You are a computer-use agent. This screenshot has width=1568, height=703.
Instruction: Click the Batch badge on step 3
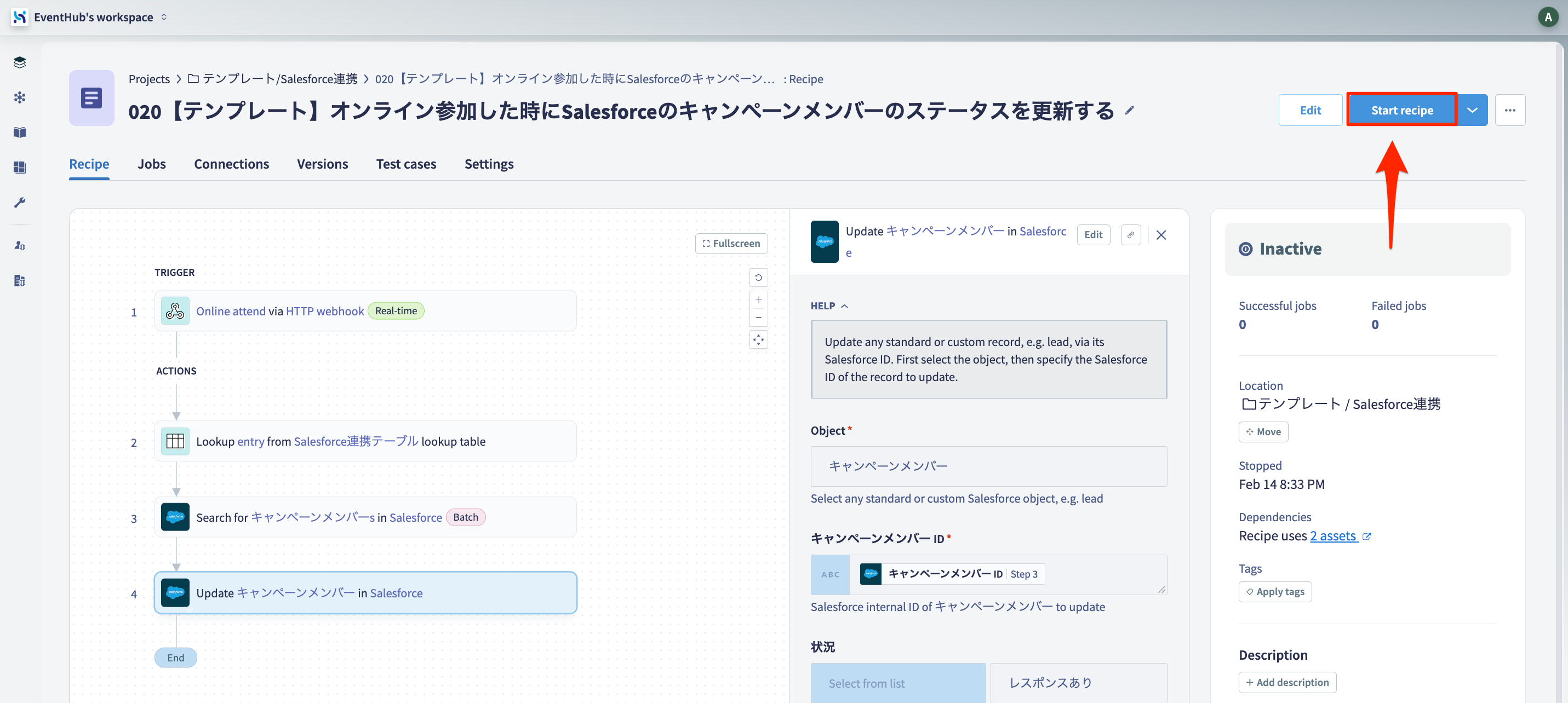coord(465,517)
